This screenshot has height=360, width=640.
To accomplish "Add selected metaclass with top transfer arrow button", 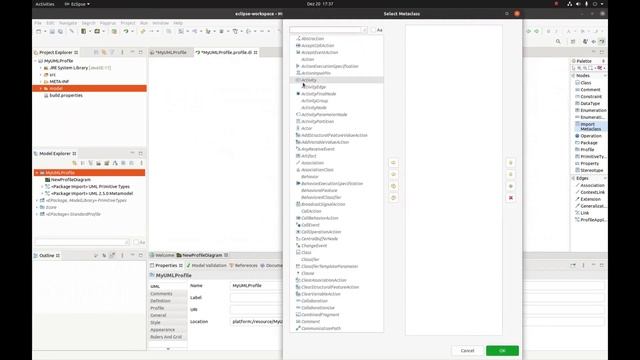I will (x=393, y=163).
